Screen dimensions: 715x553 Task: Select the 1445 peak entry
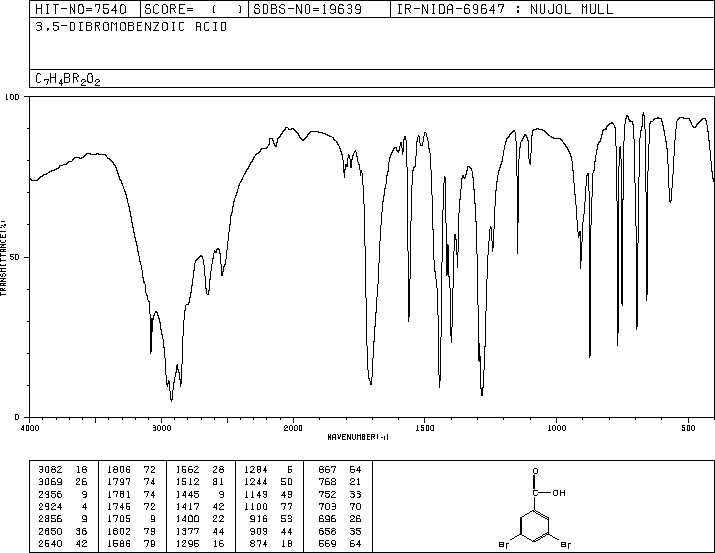200,494
